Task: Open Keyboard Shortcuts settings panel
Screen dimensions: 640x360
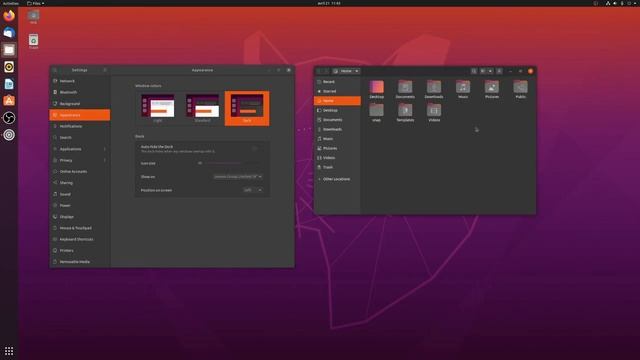Action: 80,239
